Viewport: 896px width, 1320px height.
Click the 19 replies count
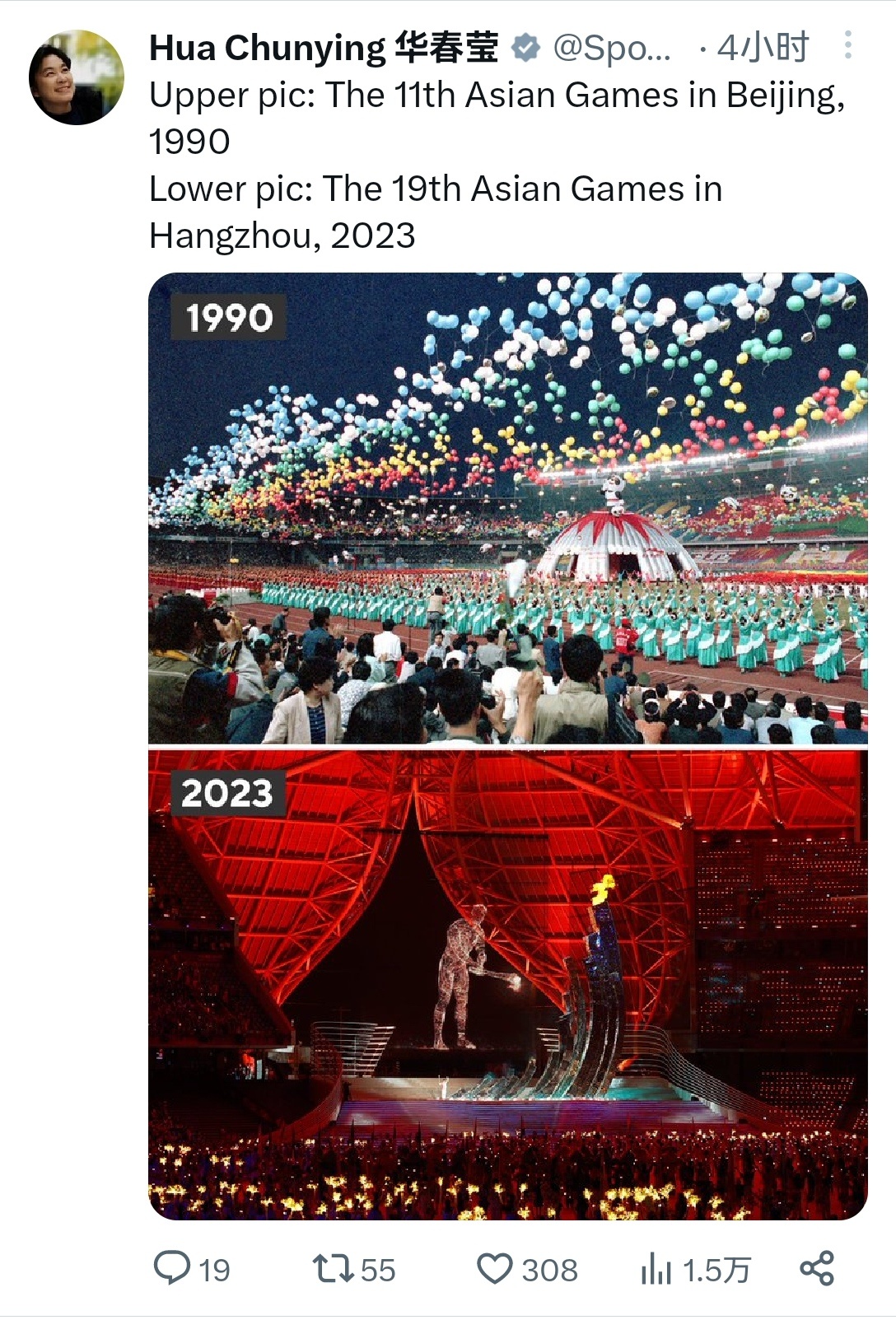tap(214, 1270)
